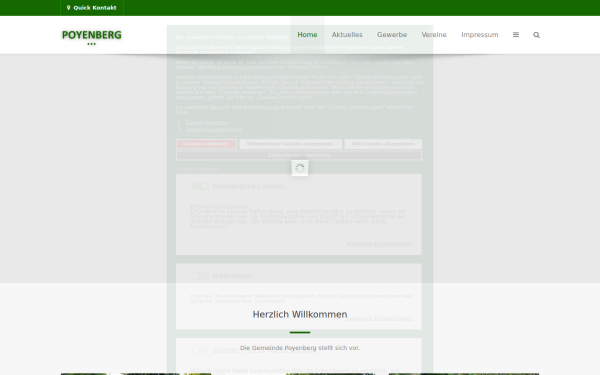Screen dimensions: 600x375
Task: Open the Home menu item
Action: pyautogui.click(x=307, y=35)
